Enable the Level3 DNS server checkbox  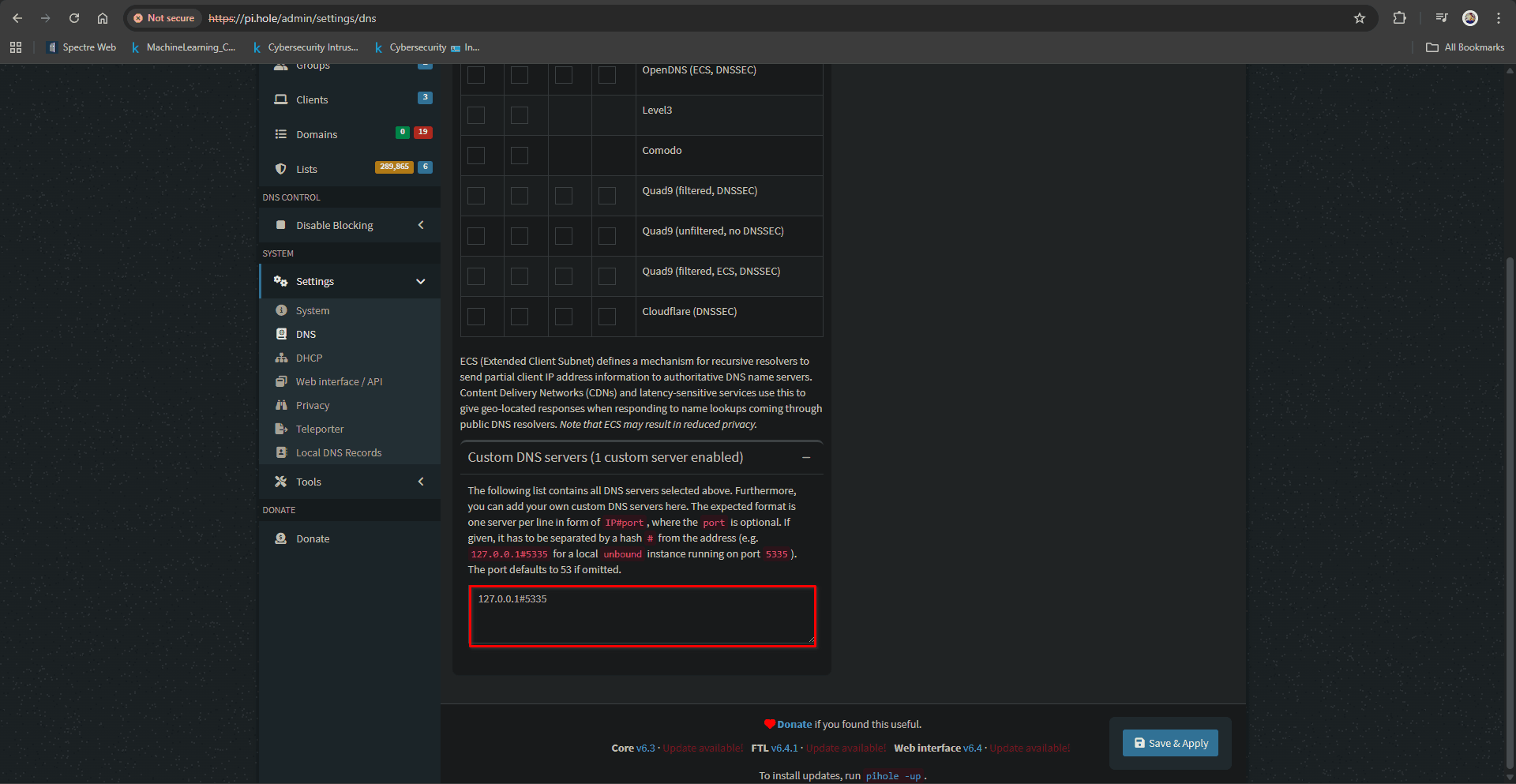coord(475,115)
